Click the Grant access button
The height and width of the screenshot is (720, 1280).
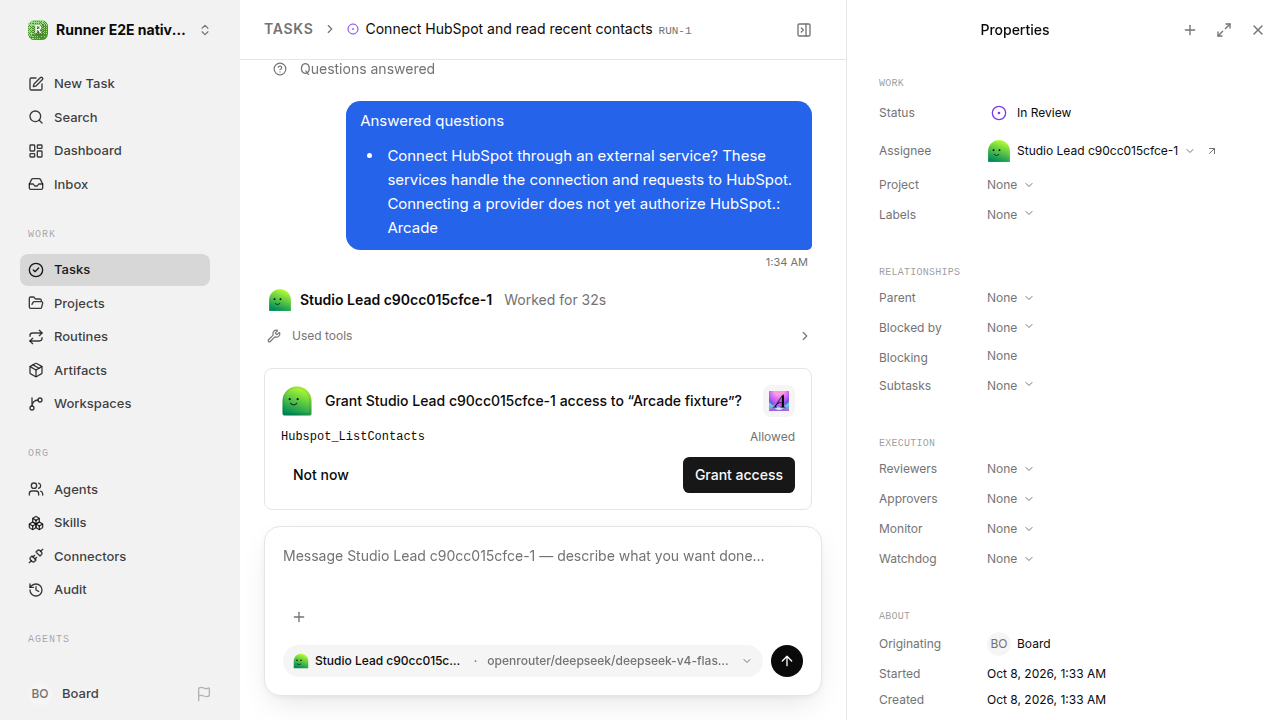[x=739, y=475]
